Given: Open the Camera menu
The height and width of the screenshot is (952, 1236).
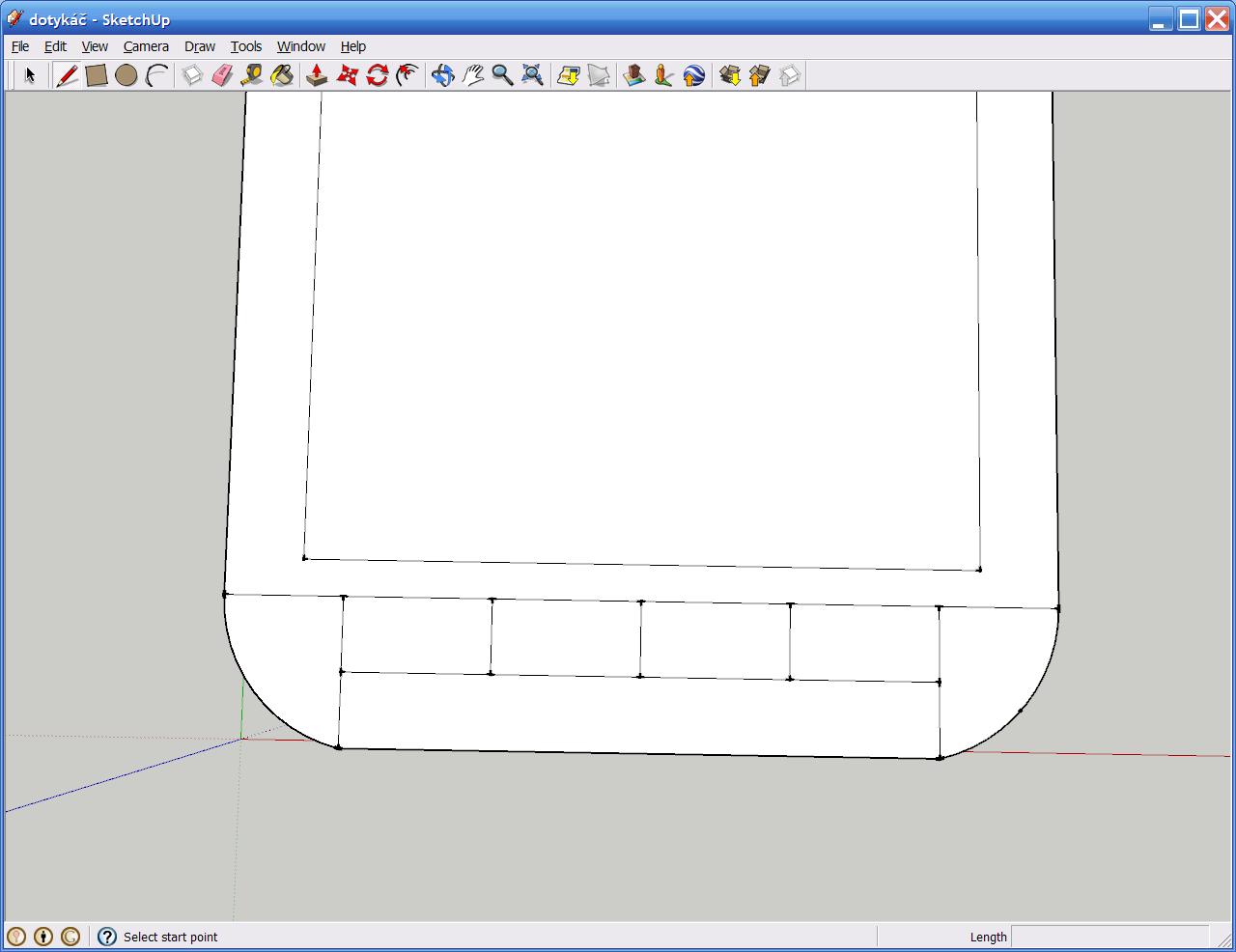Looking at the screenshot, I should 146,46.
